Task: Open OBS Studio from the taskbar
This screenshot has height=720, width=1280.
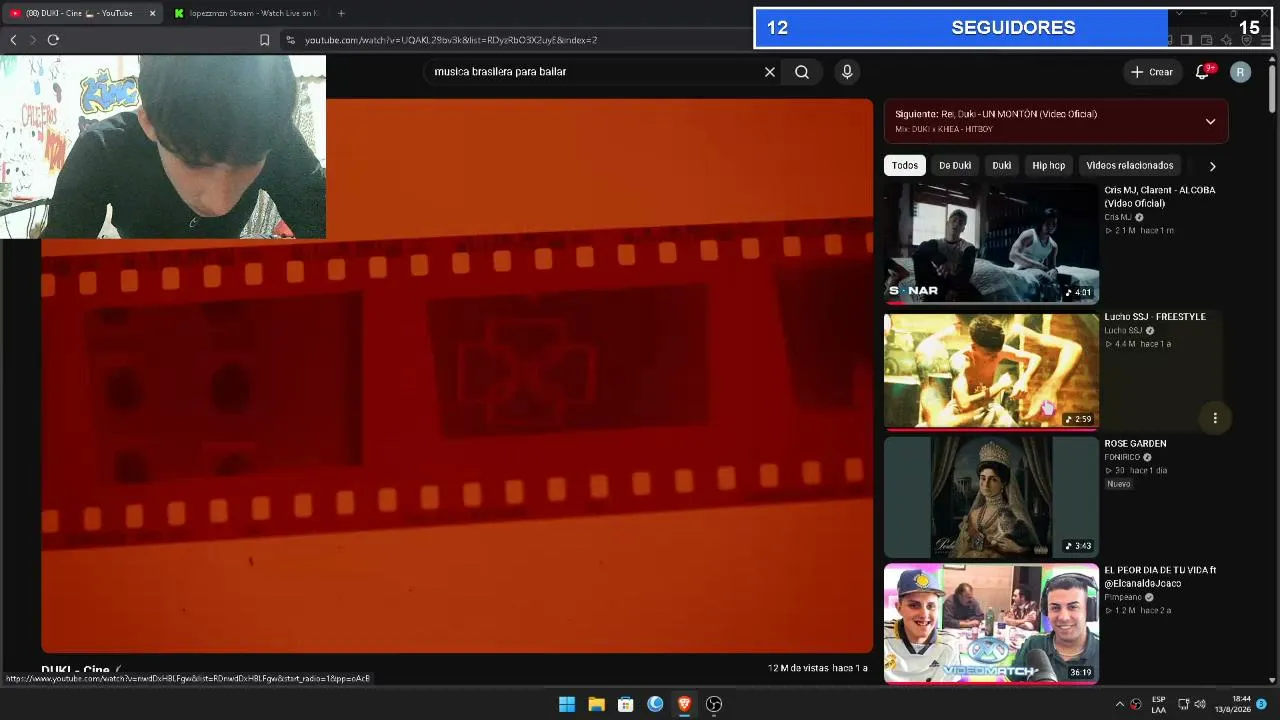Action: tap(714, 704)
